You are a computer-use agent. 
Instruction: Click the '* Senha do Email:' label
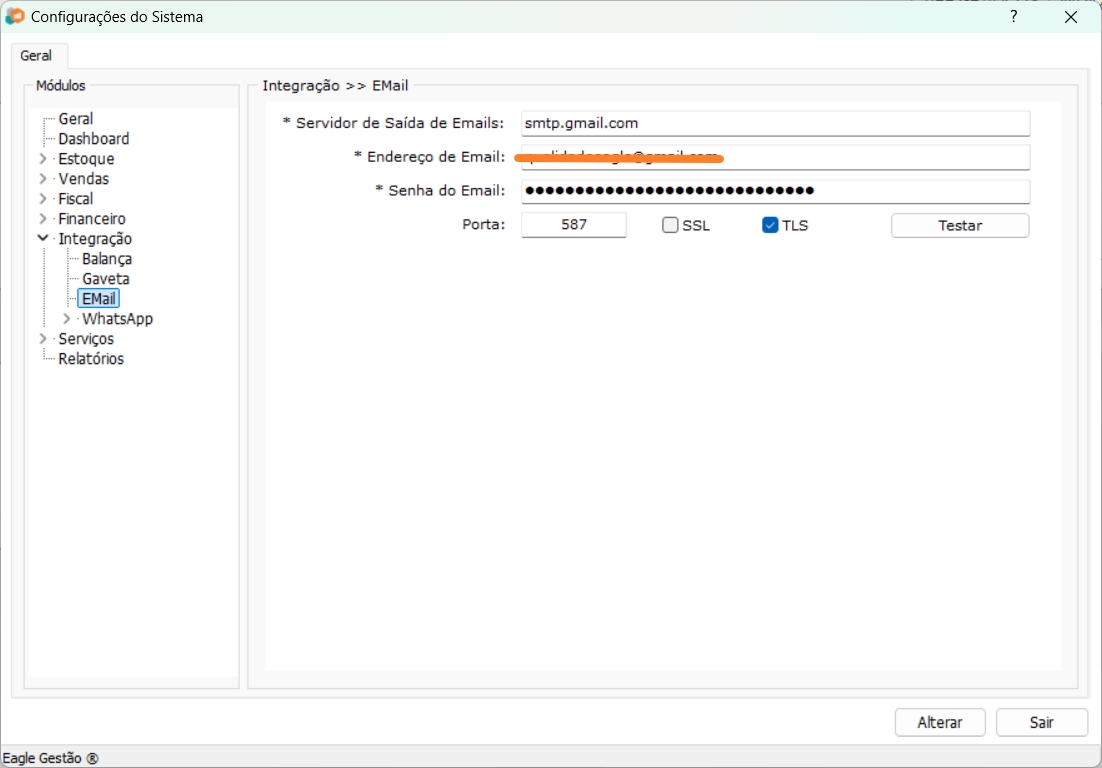coord(440,190)
